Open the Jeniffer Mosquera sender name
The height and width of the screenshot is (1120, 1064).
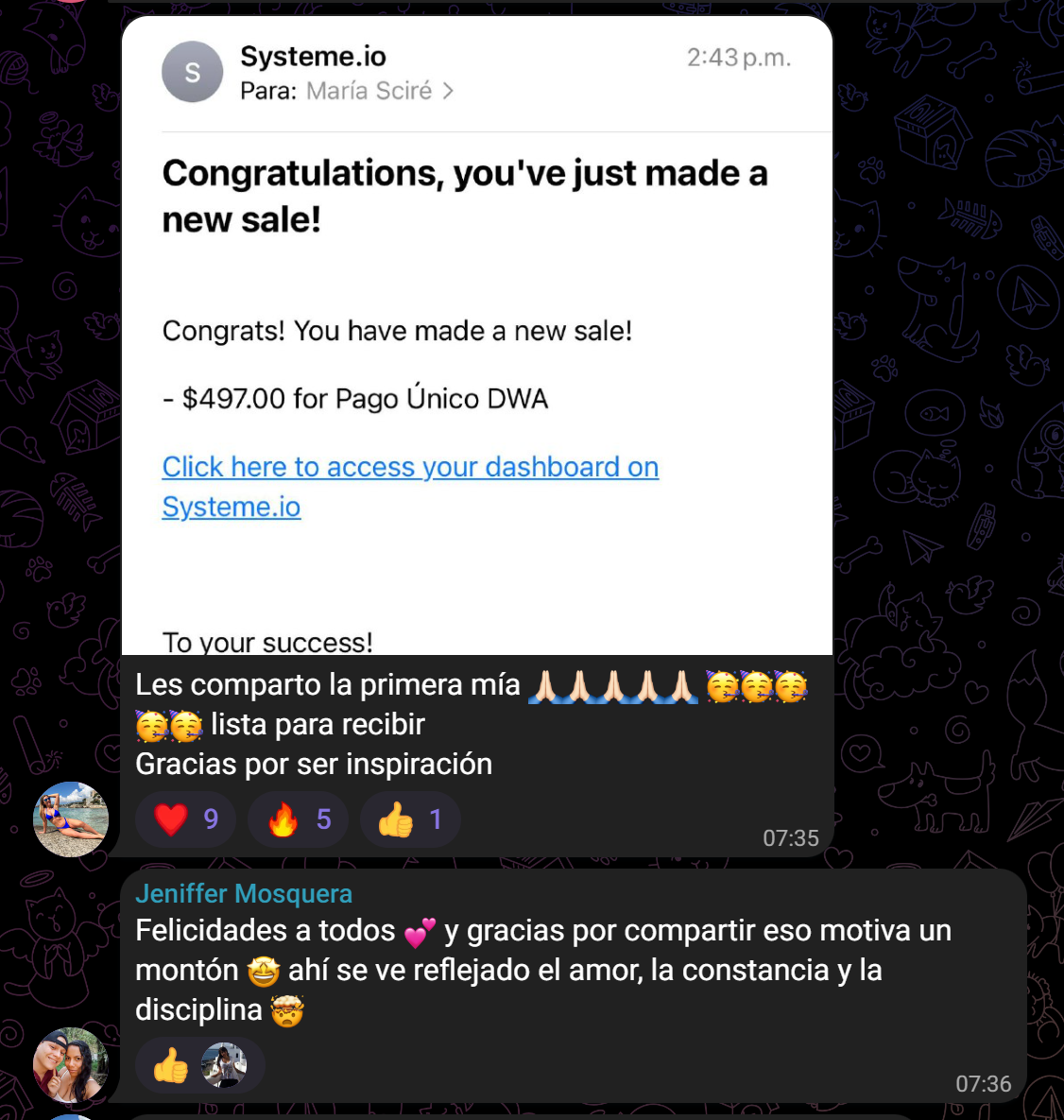[244, 893]
